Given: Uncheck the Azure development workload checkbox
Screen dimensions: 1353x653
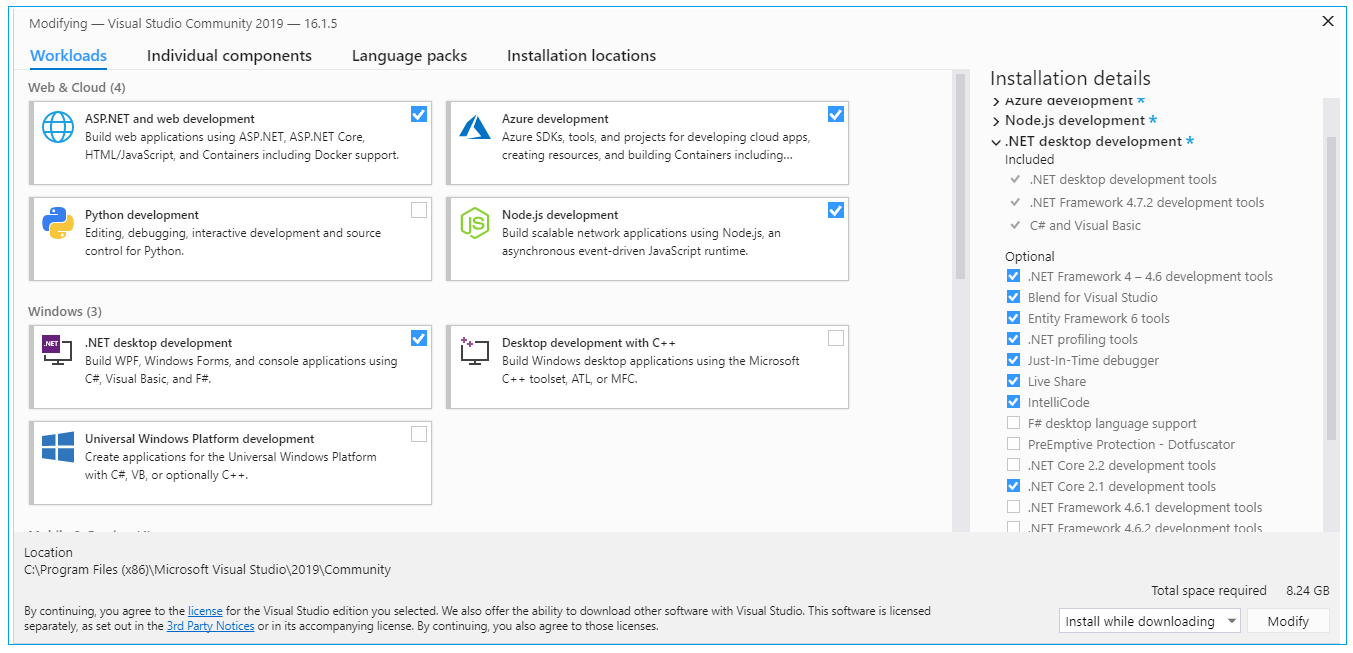Looking at the screenshot, I should (x=836, y=114).
